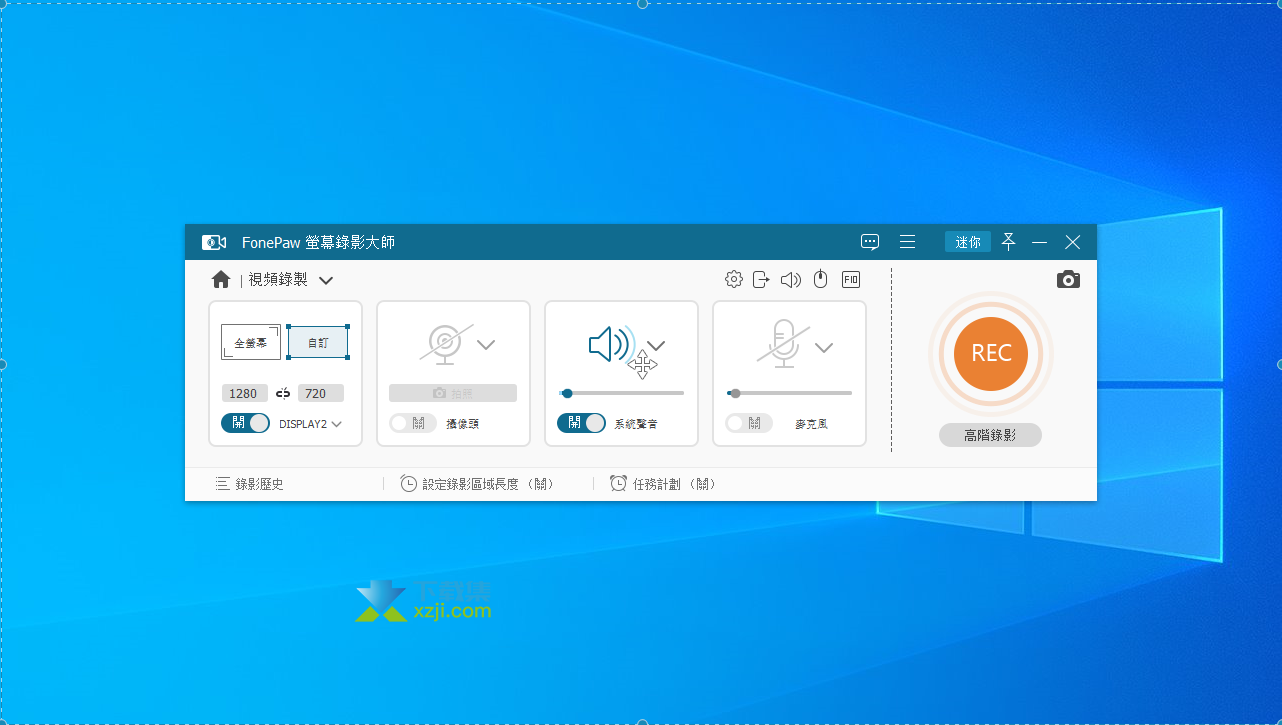Viewport: 1282px width, 725px height.
Task: Click the alarm clock task schedule icon
Action: click(x=619, y=484)
